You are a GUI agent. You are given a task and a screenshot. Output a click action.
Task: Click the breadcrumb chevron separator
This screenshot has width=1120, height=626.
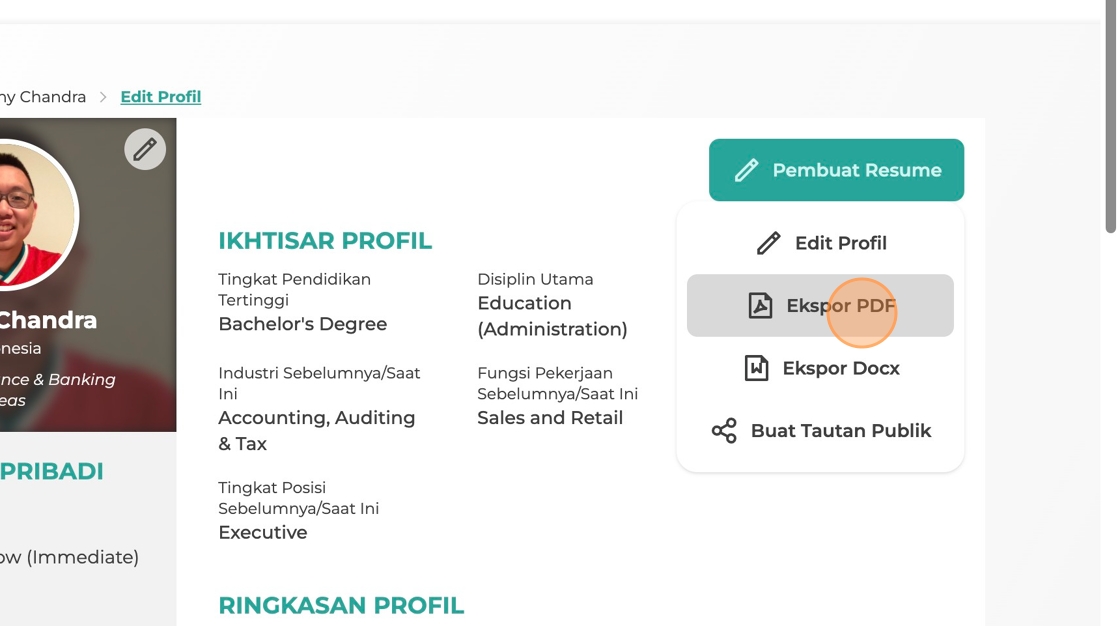tap(103, 96)
